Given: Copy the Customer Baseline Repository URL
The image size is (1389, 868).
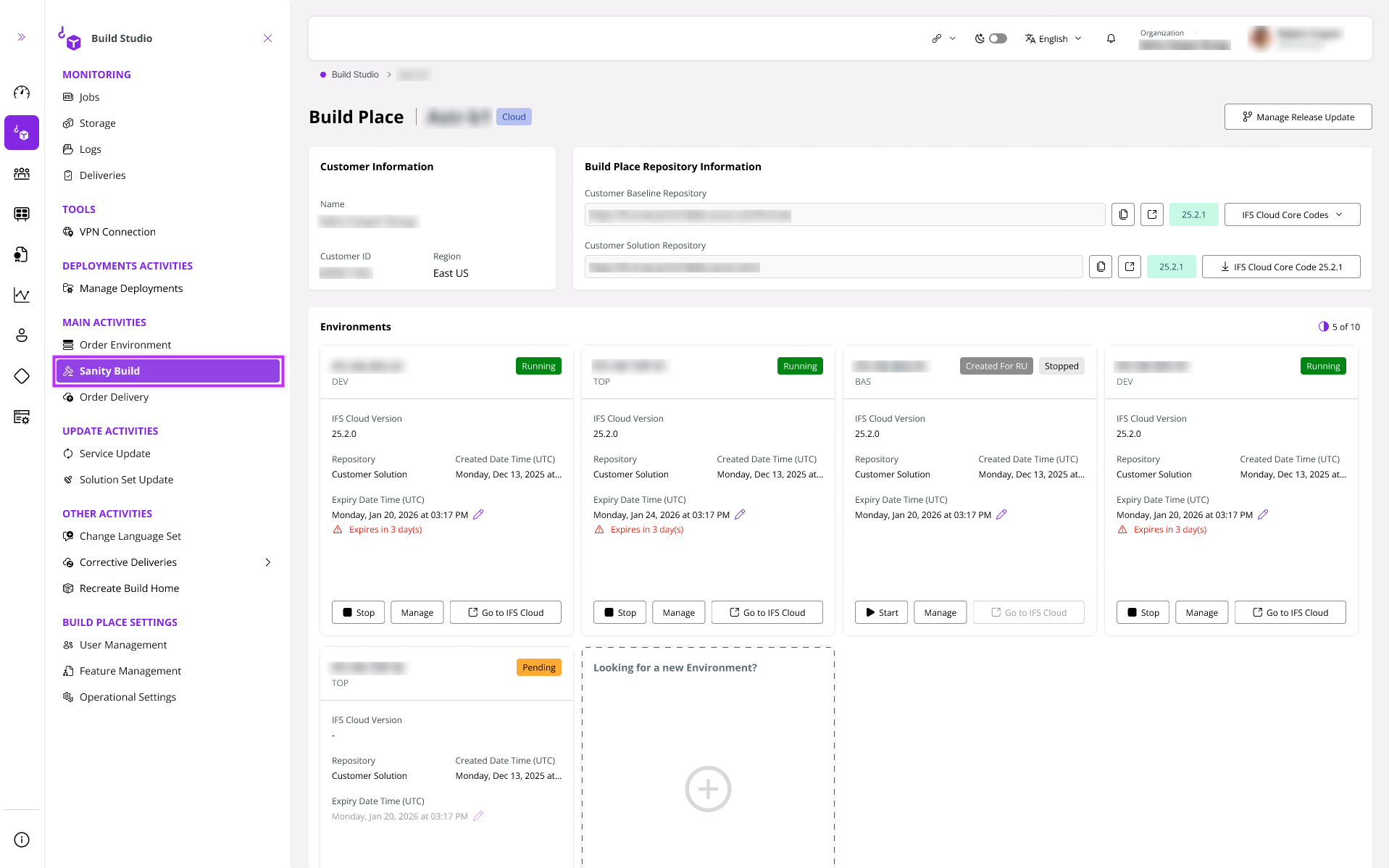Looking at the screenshot, I should [x=1123, y=214].
